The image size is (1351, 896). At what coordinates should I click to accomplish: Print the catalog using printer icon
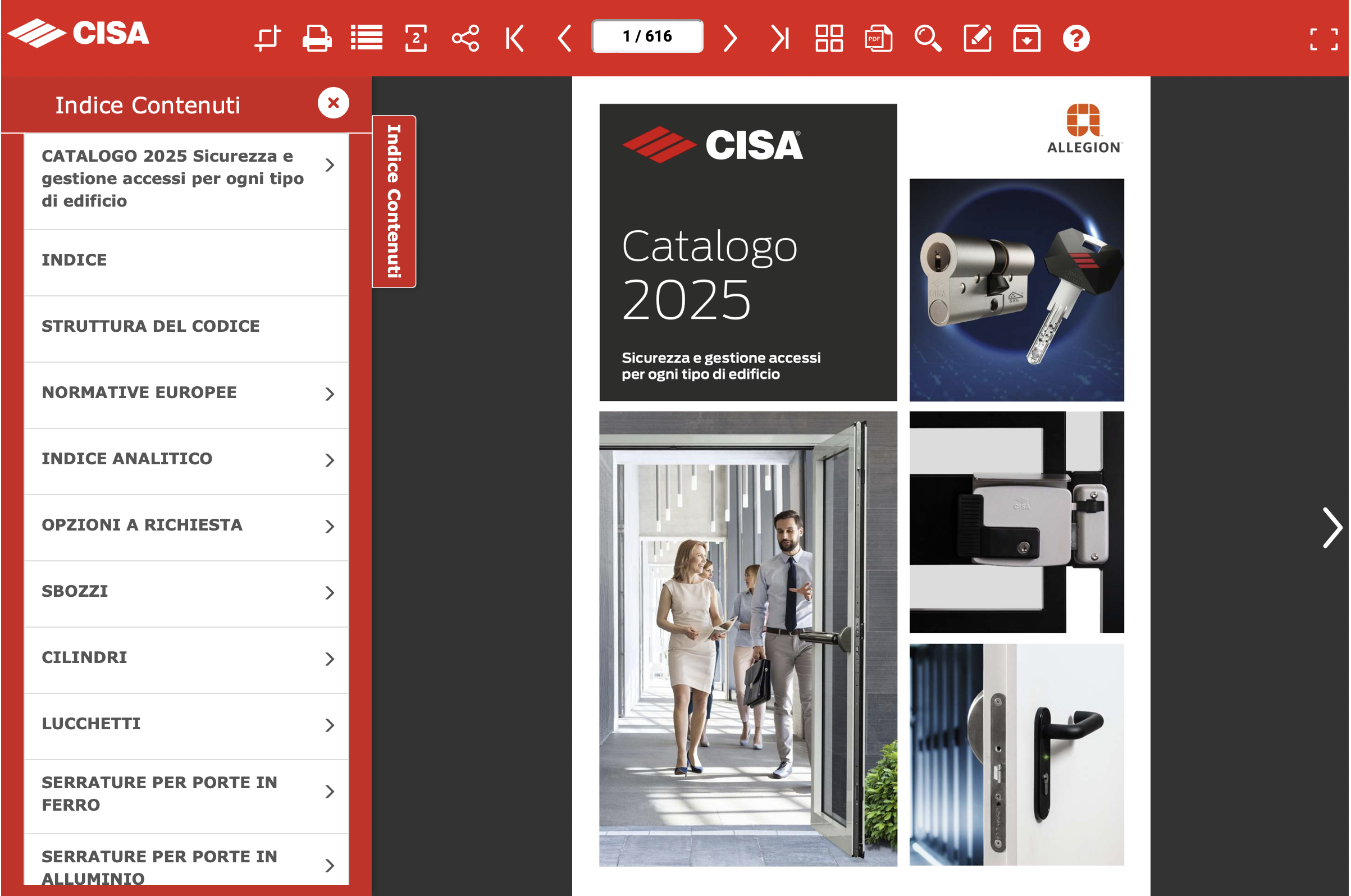(317, 38)
